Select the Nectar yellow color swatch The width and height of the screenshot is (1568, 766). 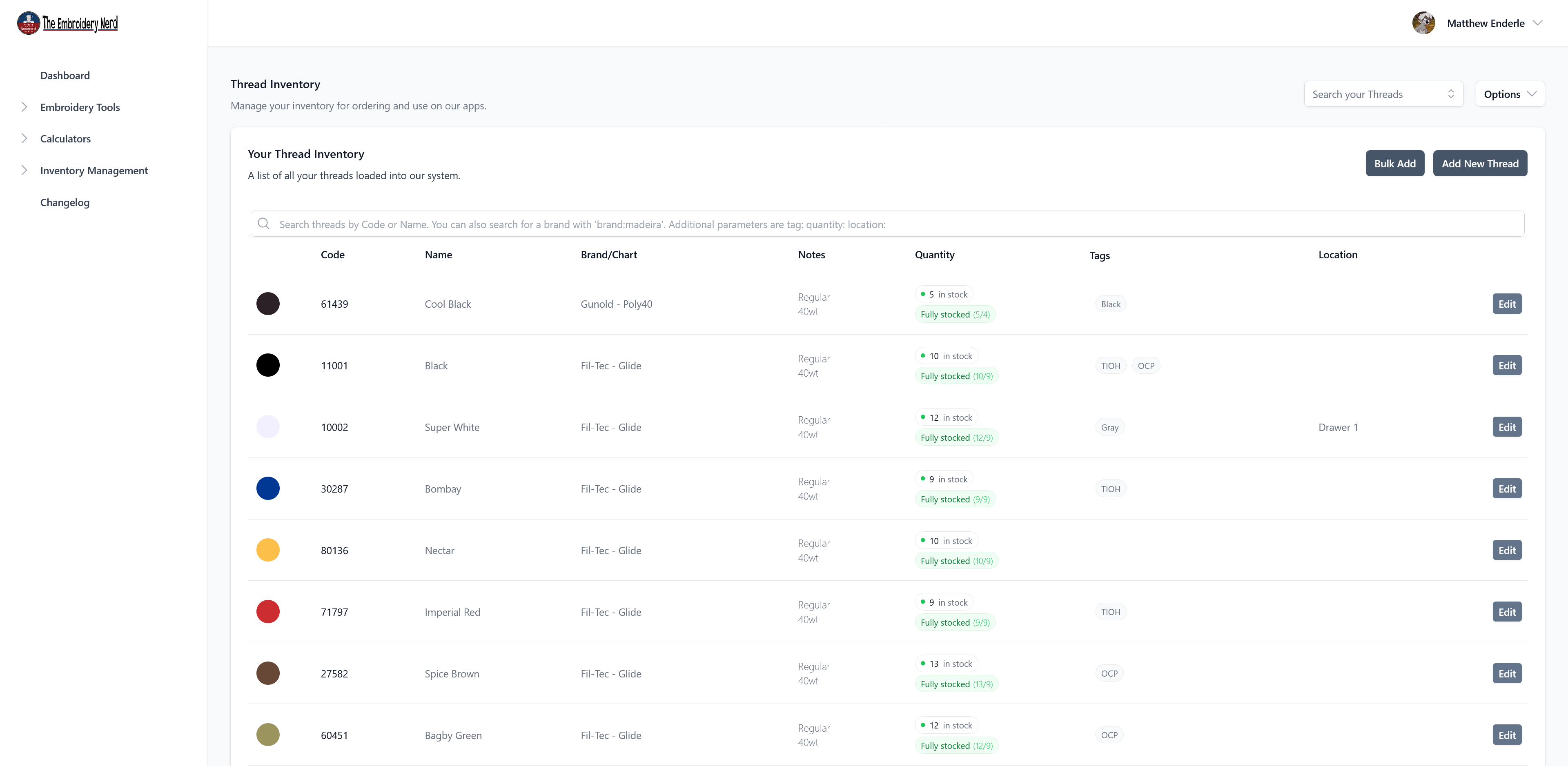[x=268, y=550]
